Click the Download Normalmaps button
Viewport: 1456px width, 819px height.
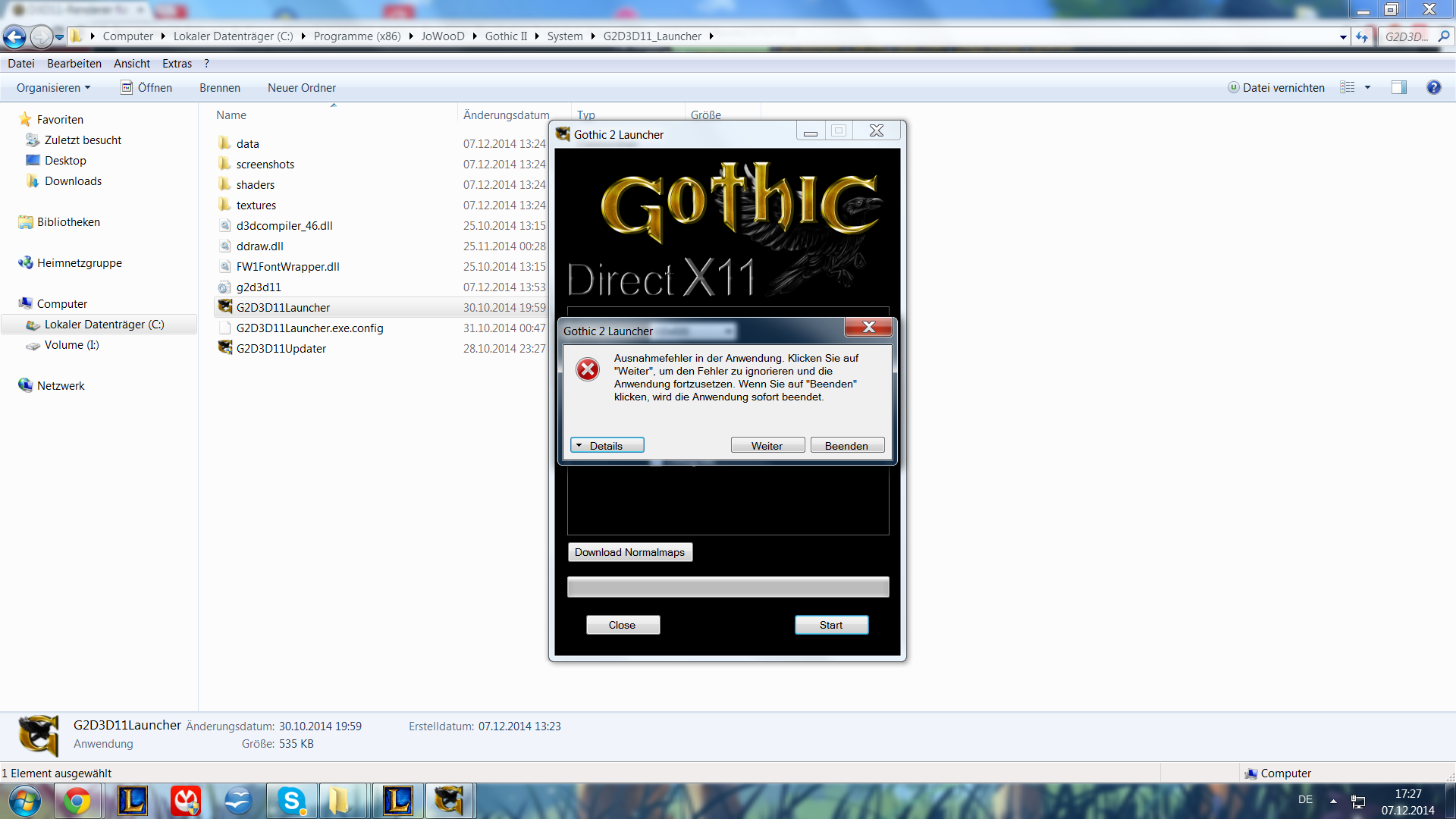629,552
